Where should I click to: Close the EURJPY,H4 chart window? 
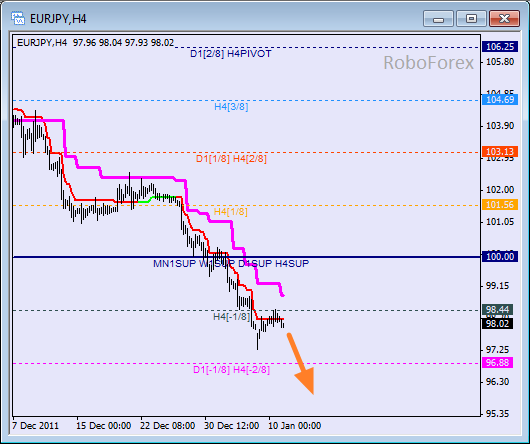(504, 18)
